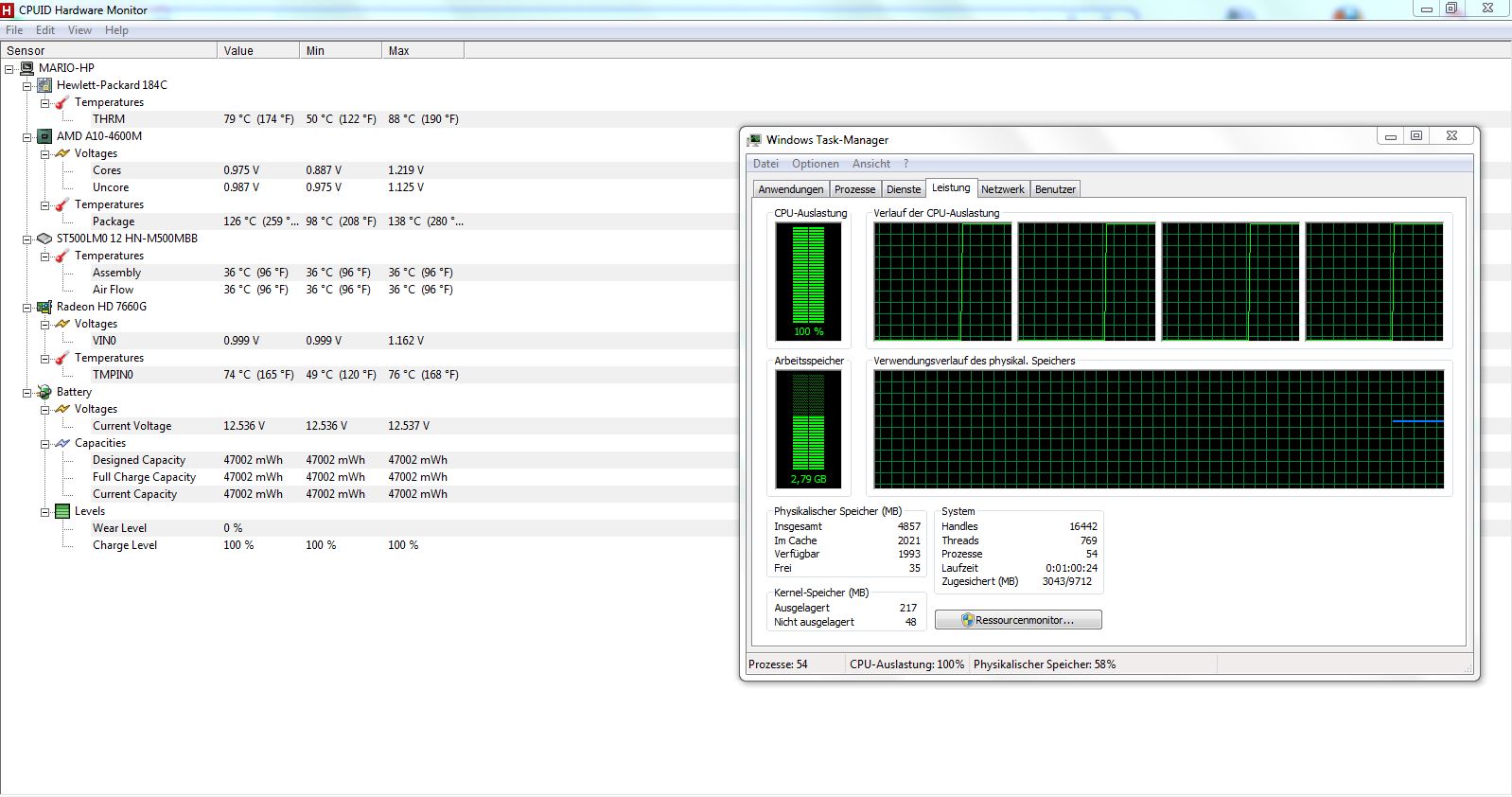Collapse the AMD A10-4600M node
Image resolution: width=1512 pixels, height=797 pixels.
(x=27, y=136)
